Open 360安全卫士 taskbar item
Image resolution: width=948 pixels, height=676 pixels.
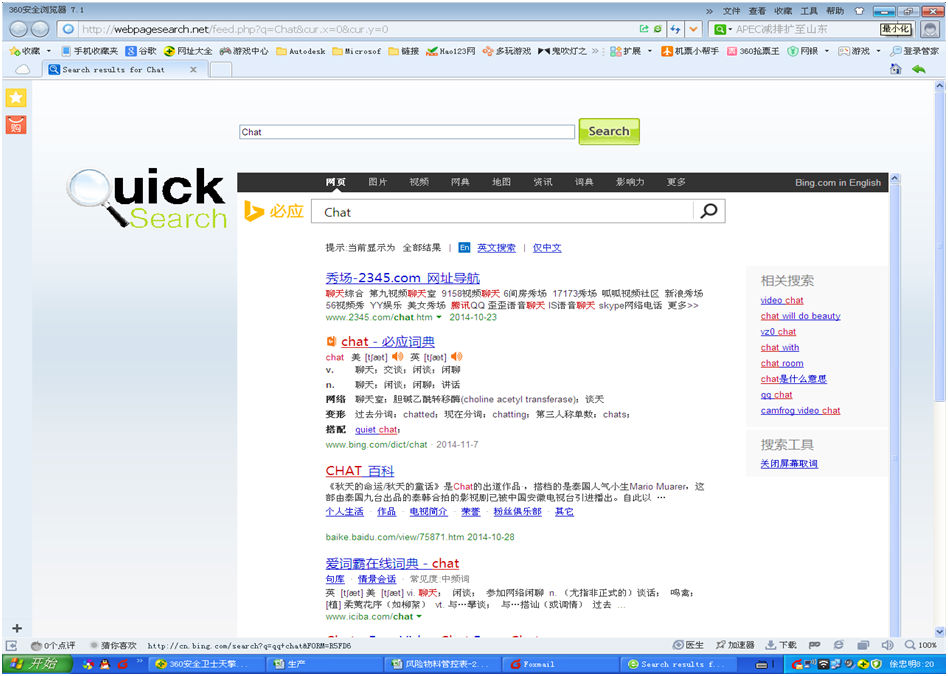[207, 664]
